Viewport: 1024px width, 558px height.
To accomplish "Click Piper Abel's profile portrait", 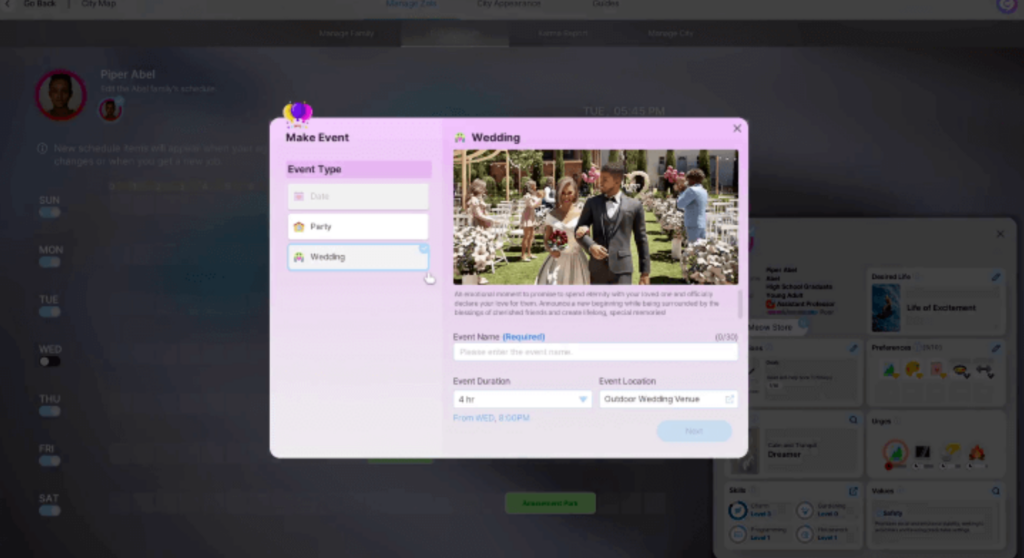I will 61,95.
